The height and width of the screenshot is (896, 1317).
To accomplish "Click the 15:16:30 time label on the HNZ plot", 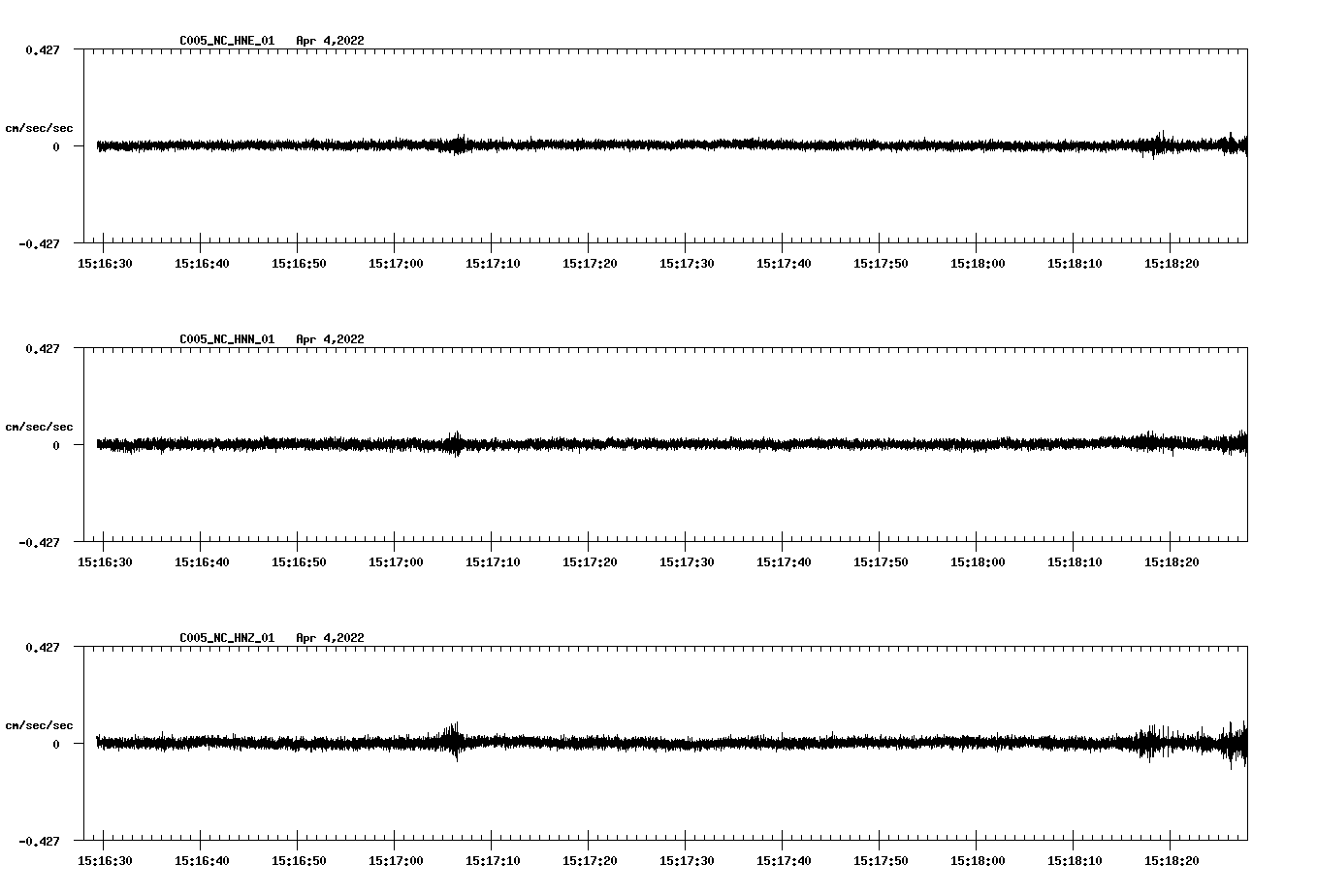I will pos(105,861).
